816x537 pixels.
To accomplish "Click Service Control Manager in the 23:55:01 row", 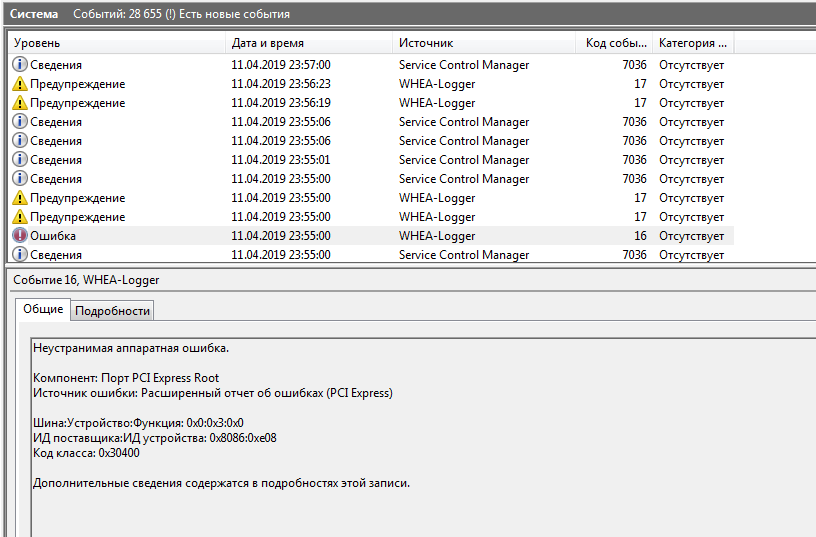I will 464,160.
